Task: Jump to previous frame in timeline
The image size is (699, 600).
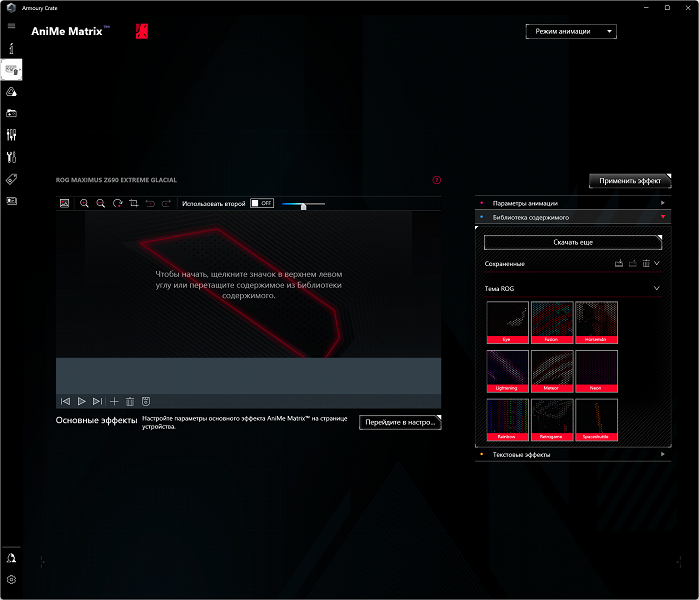Action: click(65, 402)
